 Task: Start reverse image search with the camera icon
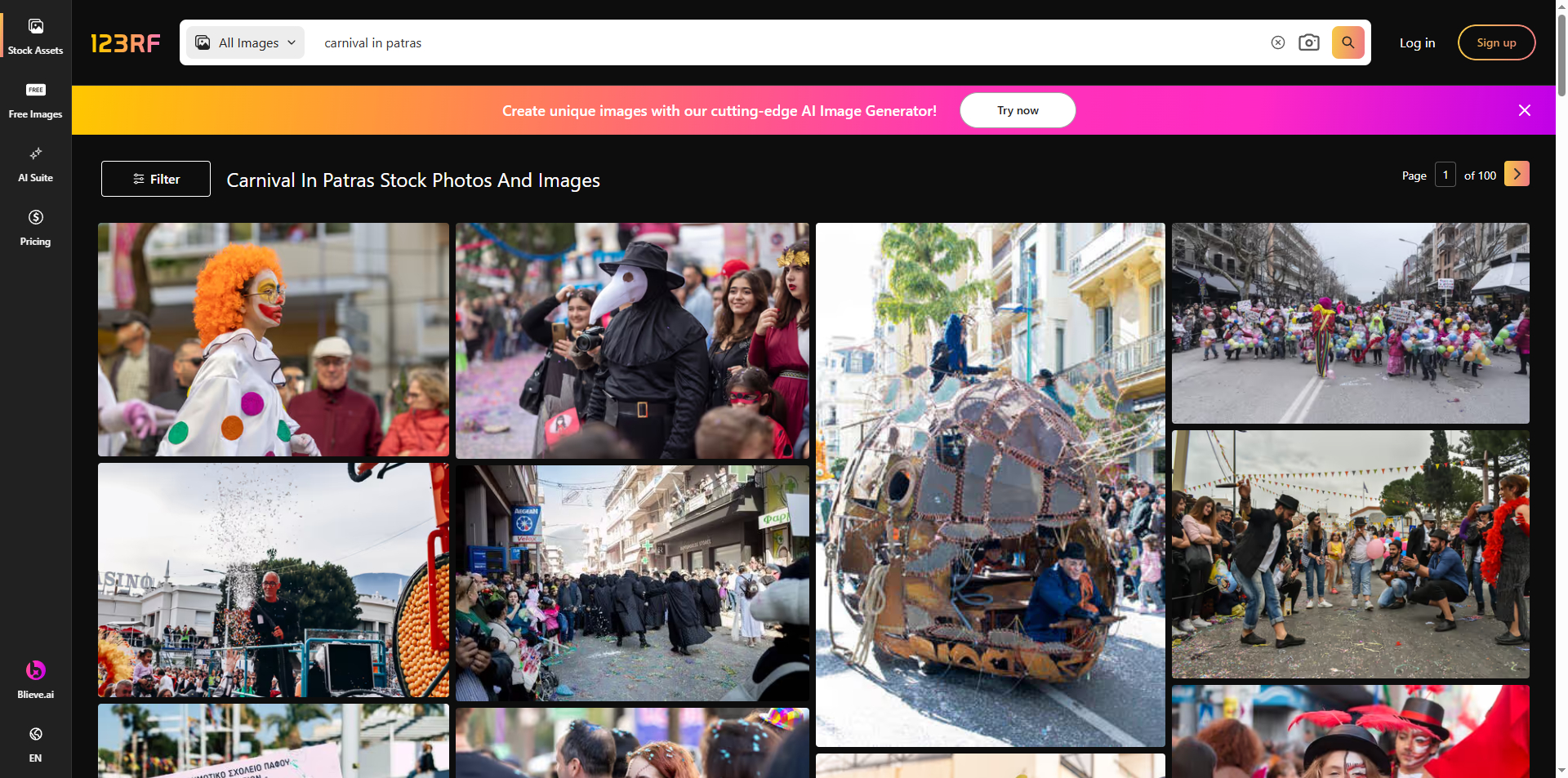click(x=1308, y=42)
